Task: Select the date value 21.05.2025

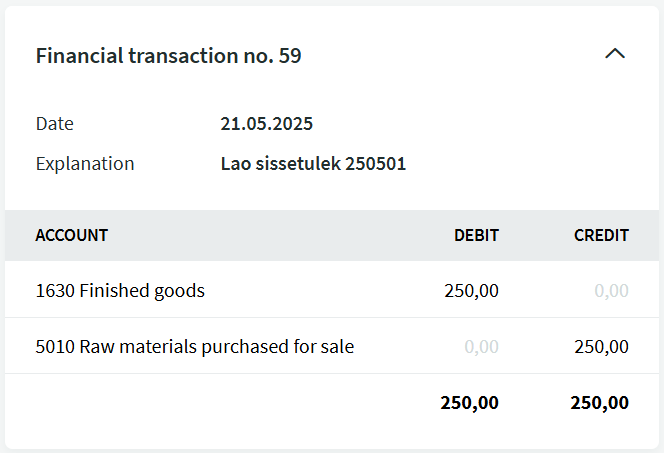Action: click(x=266, y=124)
